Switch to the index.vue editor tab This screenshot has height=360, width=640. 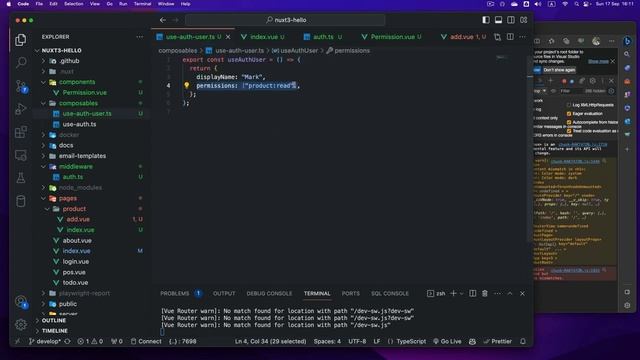point(263,37)
